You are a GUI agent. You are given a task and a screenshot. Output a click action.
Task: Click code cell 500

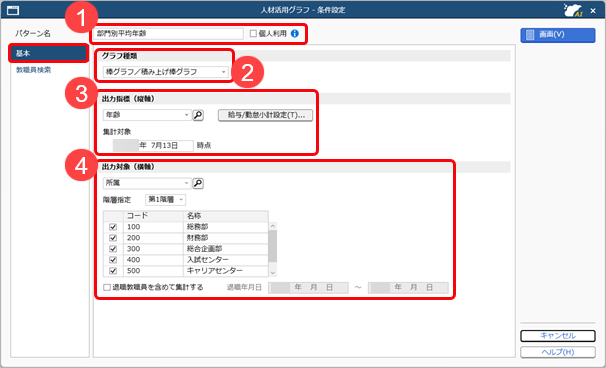point(153,271)
